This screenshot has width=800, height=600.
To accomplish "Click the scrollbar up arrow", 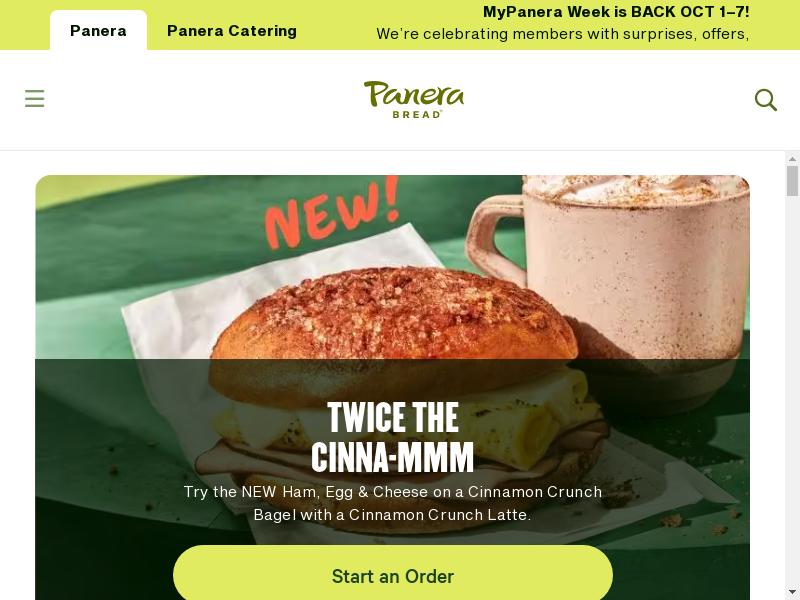I will click(792, 160).
